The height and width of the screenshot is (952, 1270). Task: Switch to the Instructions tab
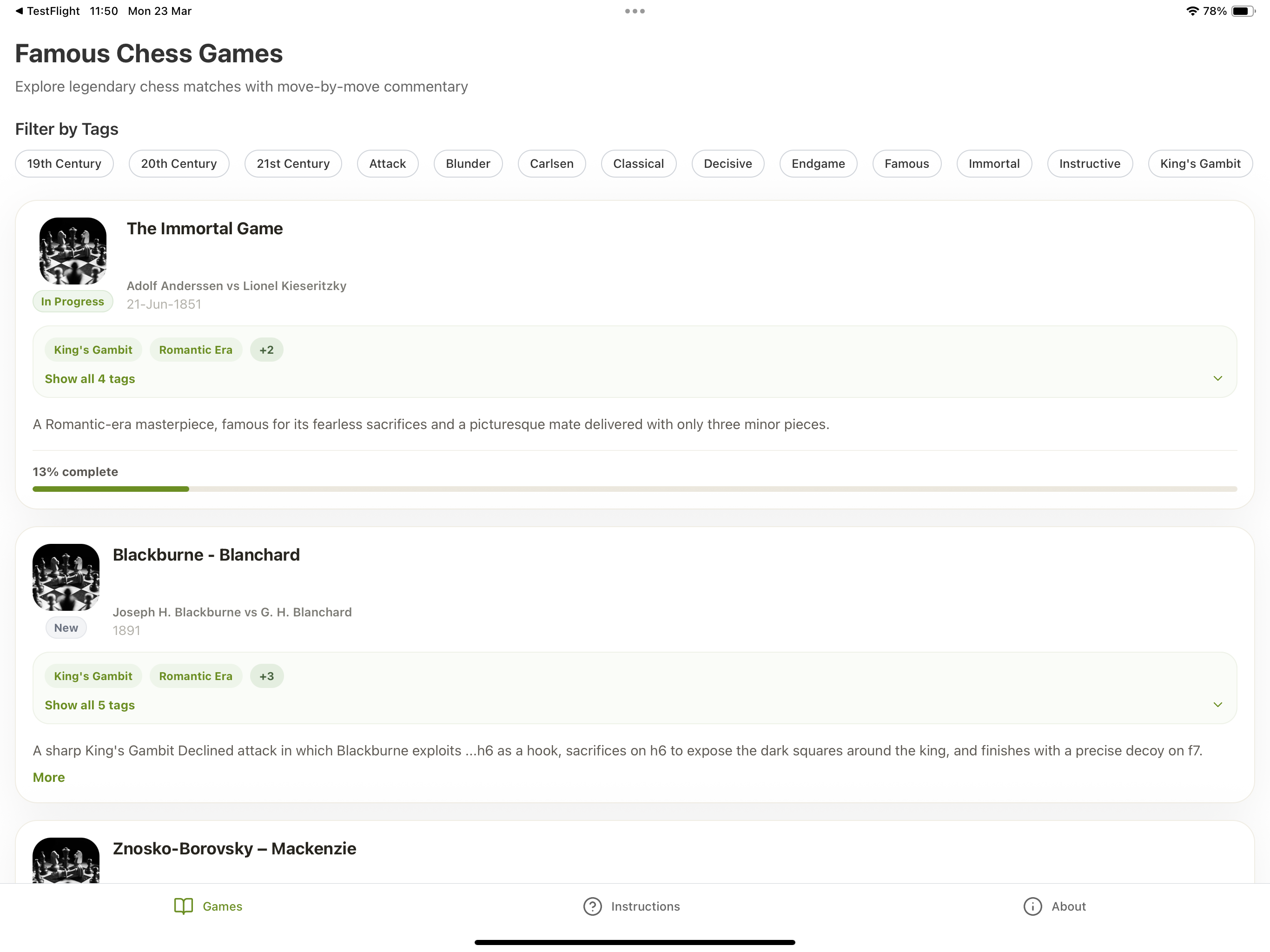(x=632, y=906)
